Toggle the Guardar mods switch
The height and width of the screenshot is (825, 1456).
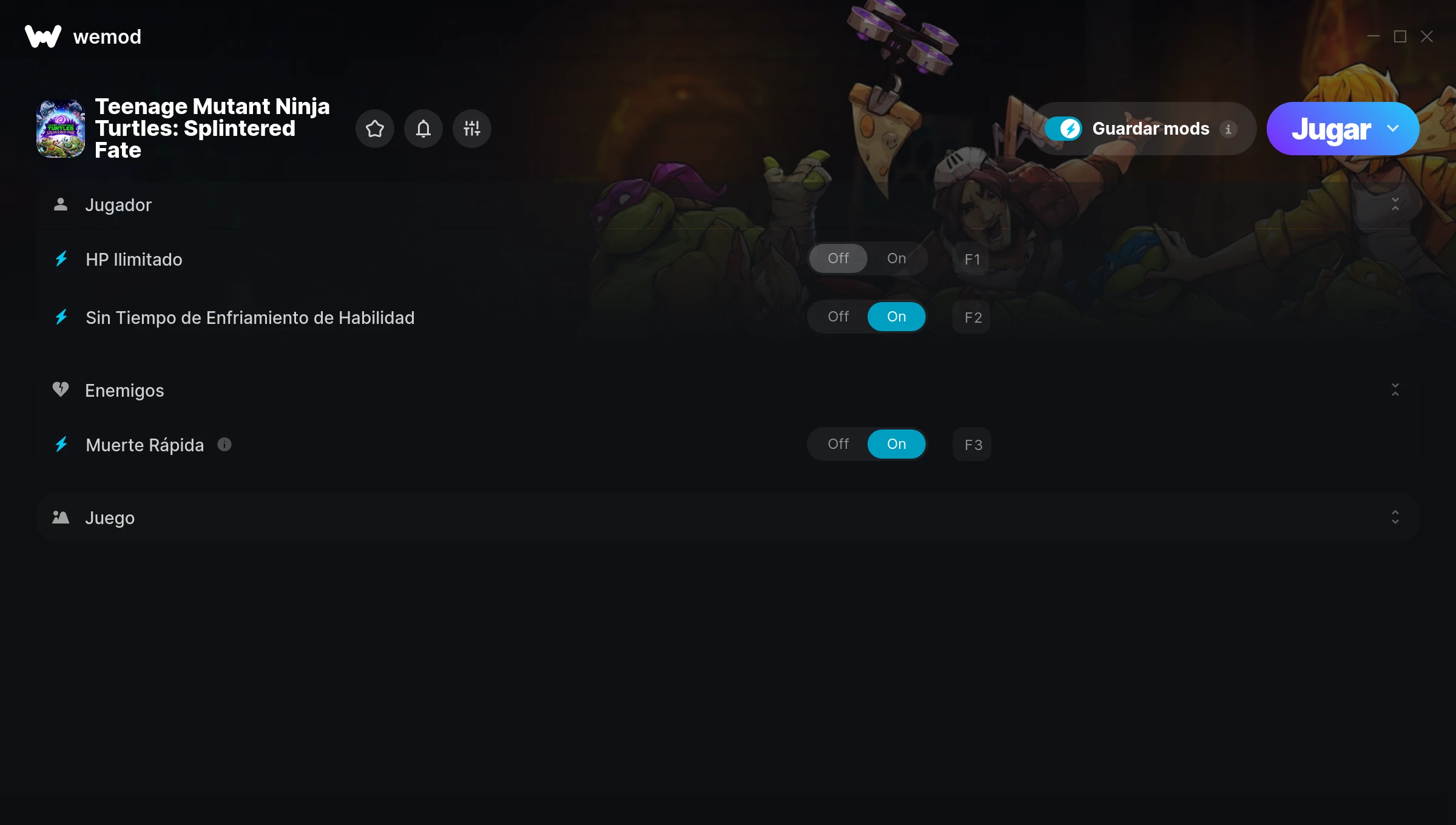(x=1064, y=129)
